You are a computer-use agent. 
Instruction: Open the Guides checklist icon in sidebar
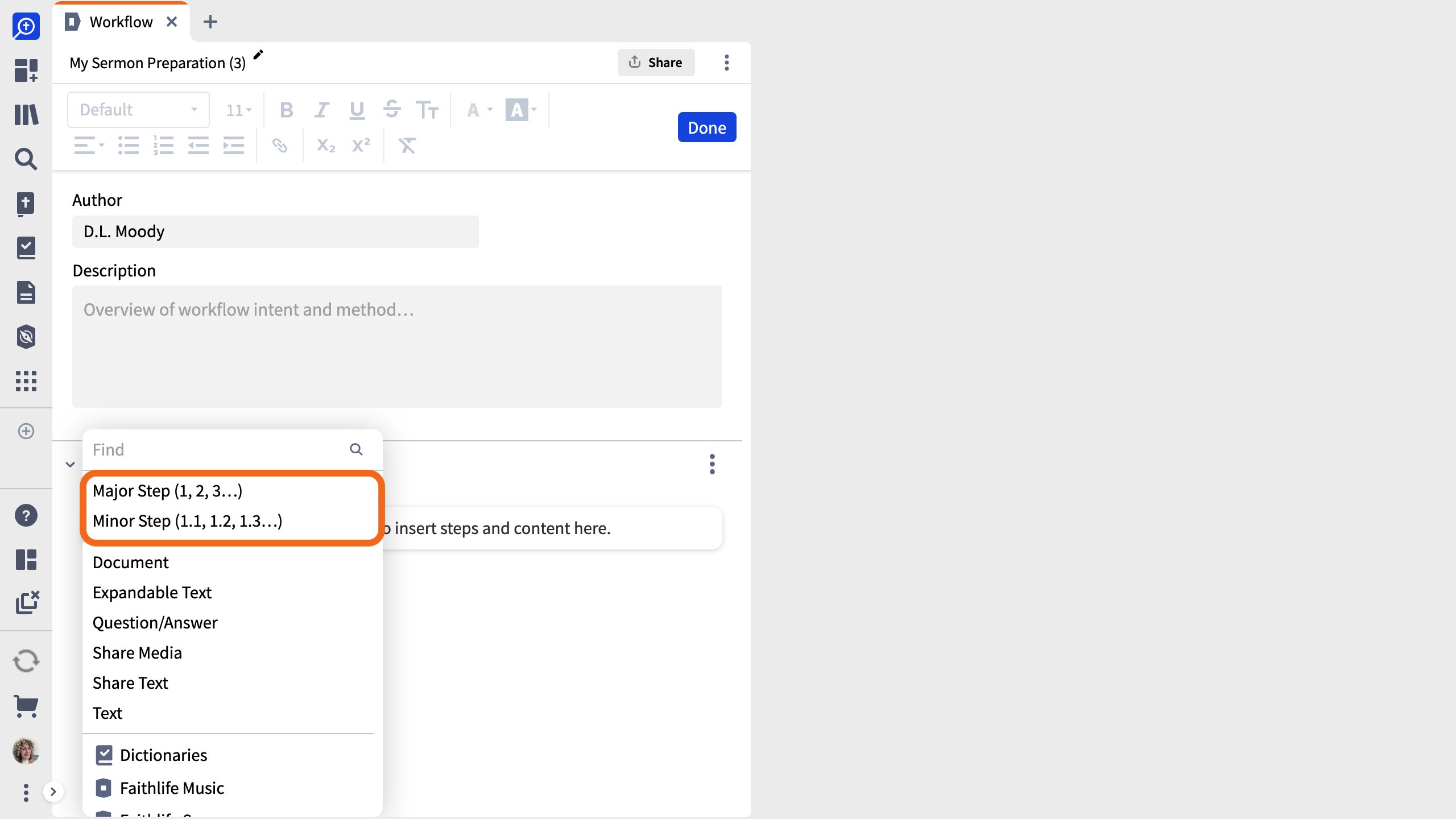26,248
